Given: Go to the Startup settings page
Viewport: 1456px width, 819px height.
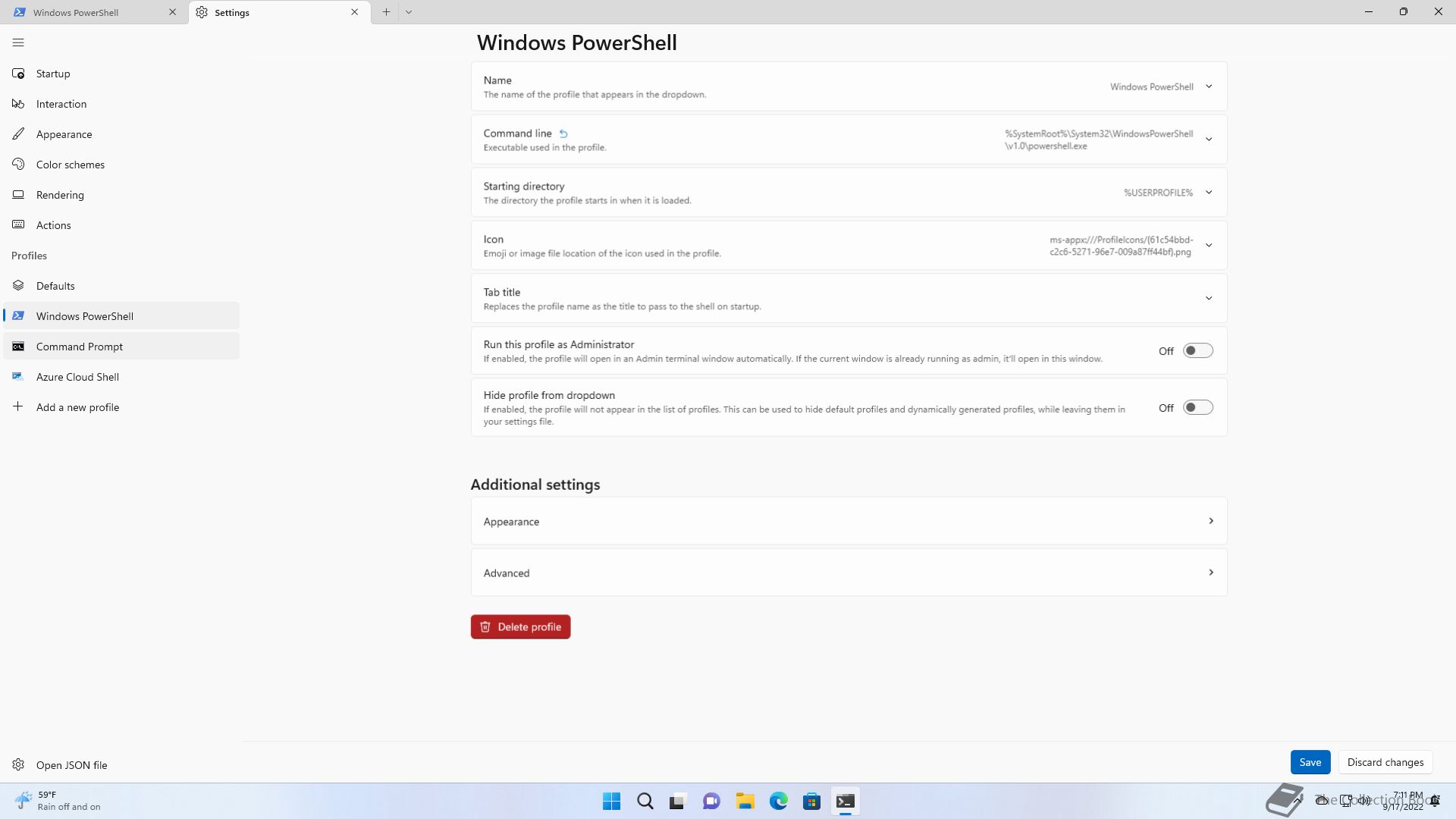Looking at the screenshot, I should (121, 74).
